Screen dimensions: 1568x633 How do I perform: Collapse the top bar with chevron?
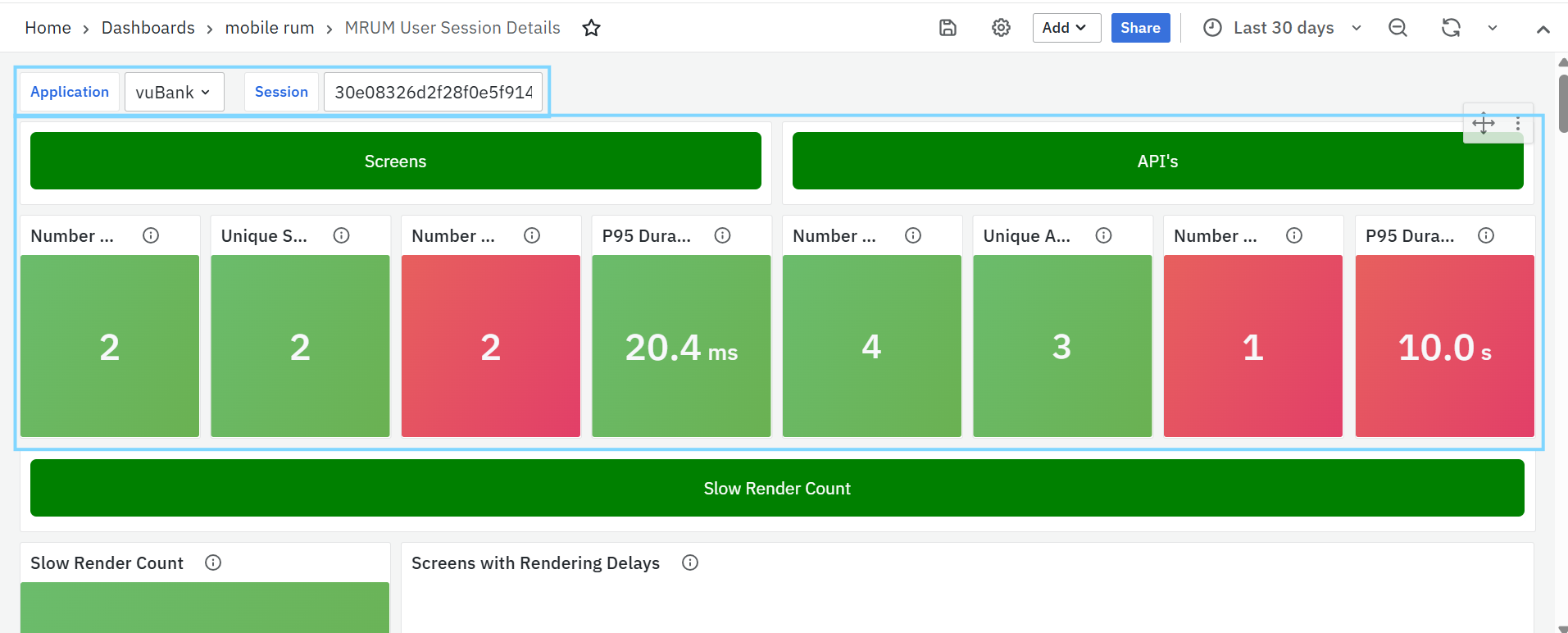(1543, 29)
